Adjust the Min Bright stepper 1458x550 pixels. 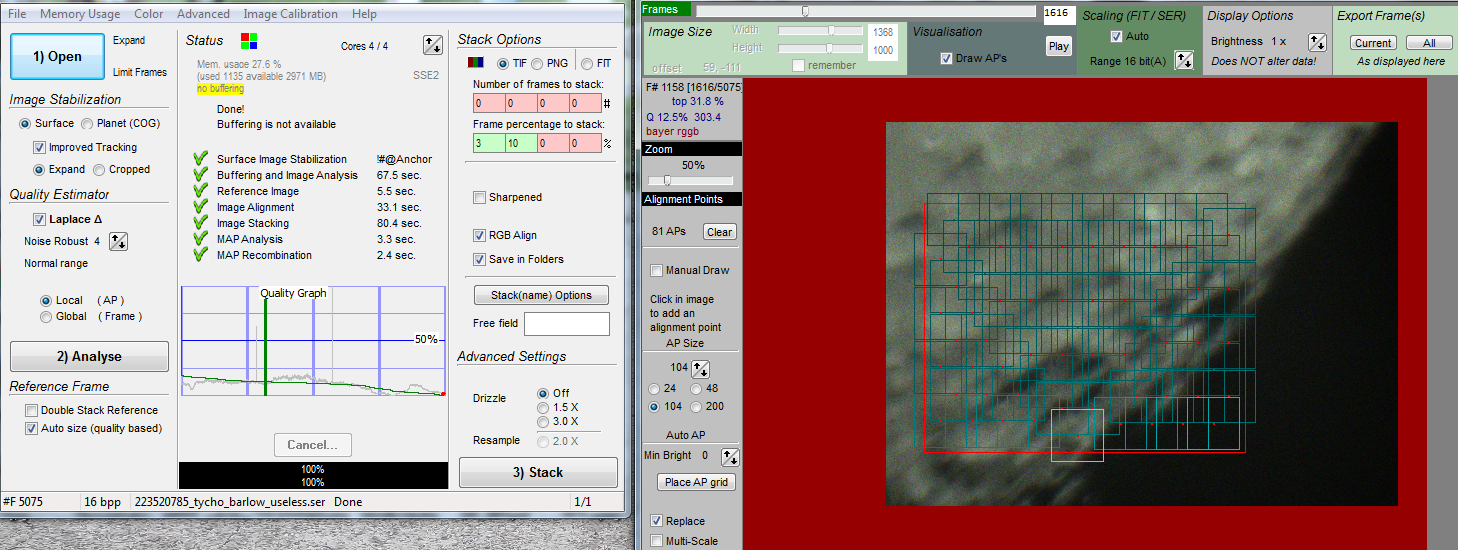point(730,456)
